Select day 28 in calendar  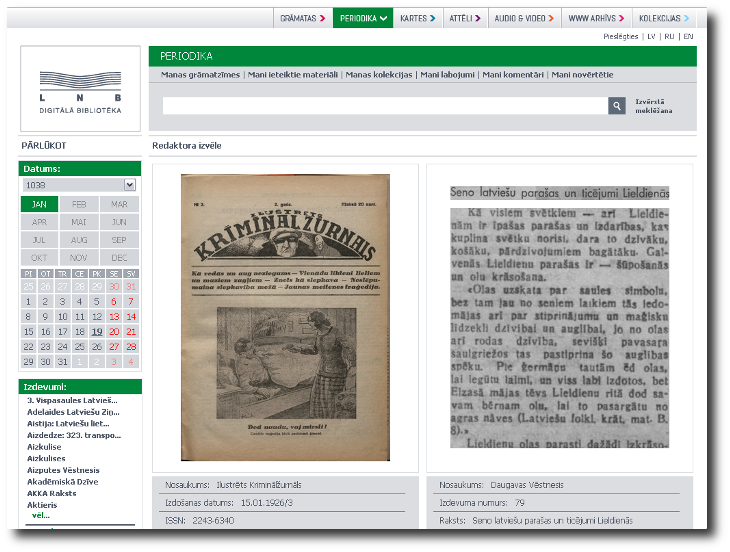(x=131, y=346)
